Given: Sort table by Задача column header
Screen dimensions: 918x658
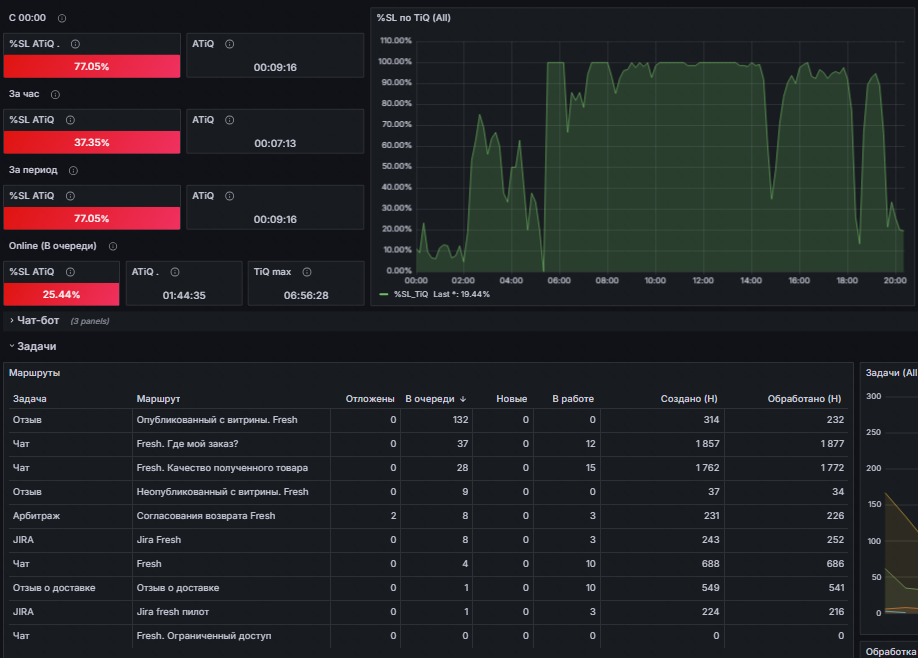Looking at the screenshot, I should pos(30,399).
